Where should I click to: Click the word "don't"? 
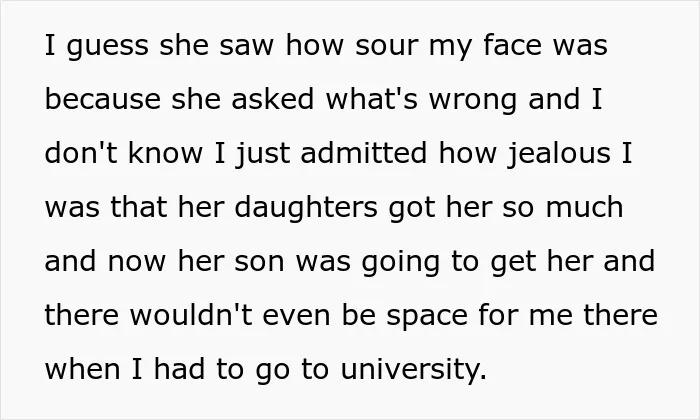[x=81, y=153]
